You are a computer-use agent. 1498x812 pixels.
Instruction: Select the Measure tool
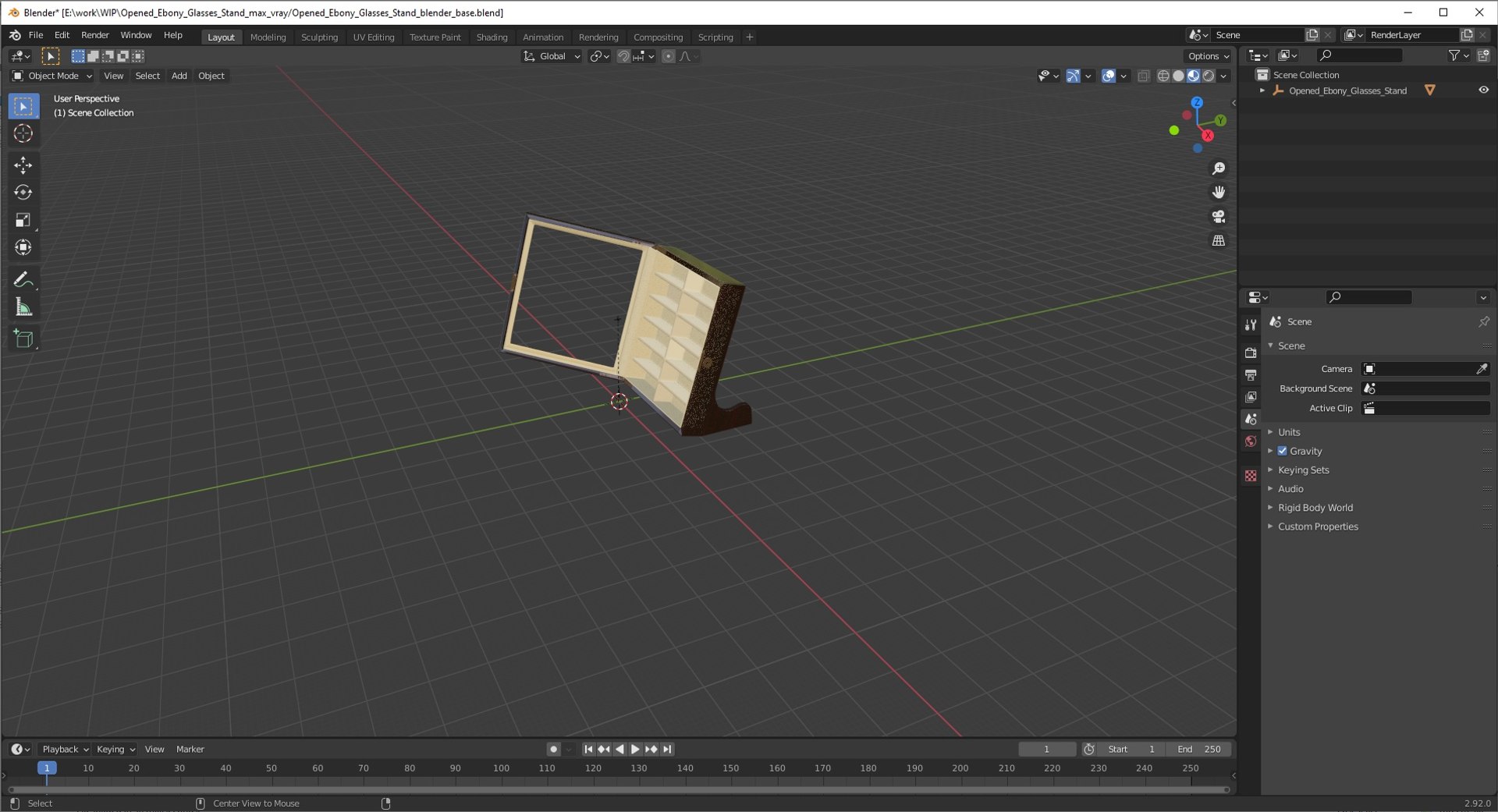(x=23, y=307)
